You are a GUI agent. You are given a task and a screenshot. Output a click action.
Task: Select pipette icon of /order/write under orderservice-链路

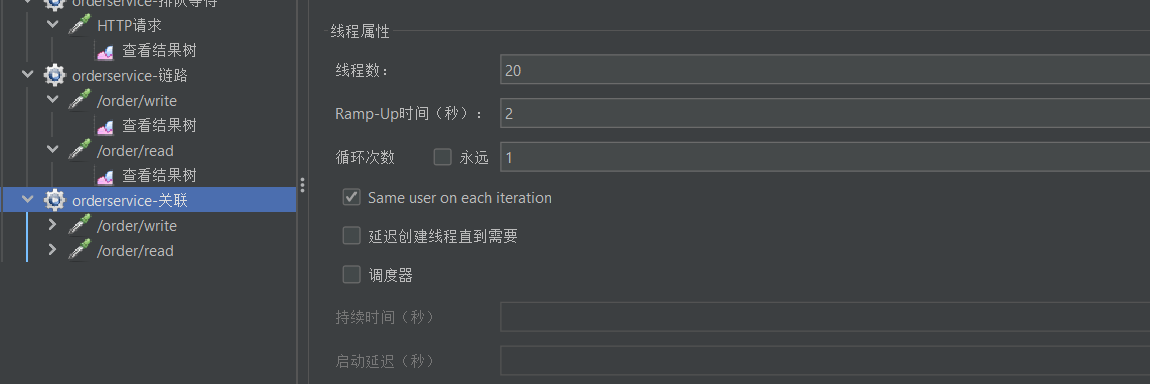[79, 100]
